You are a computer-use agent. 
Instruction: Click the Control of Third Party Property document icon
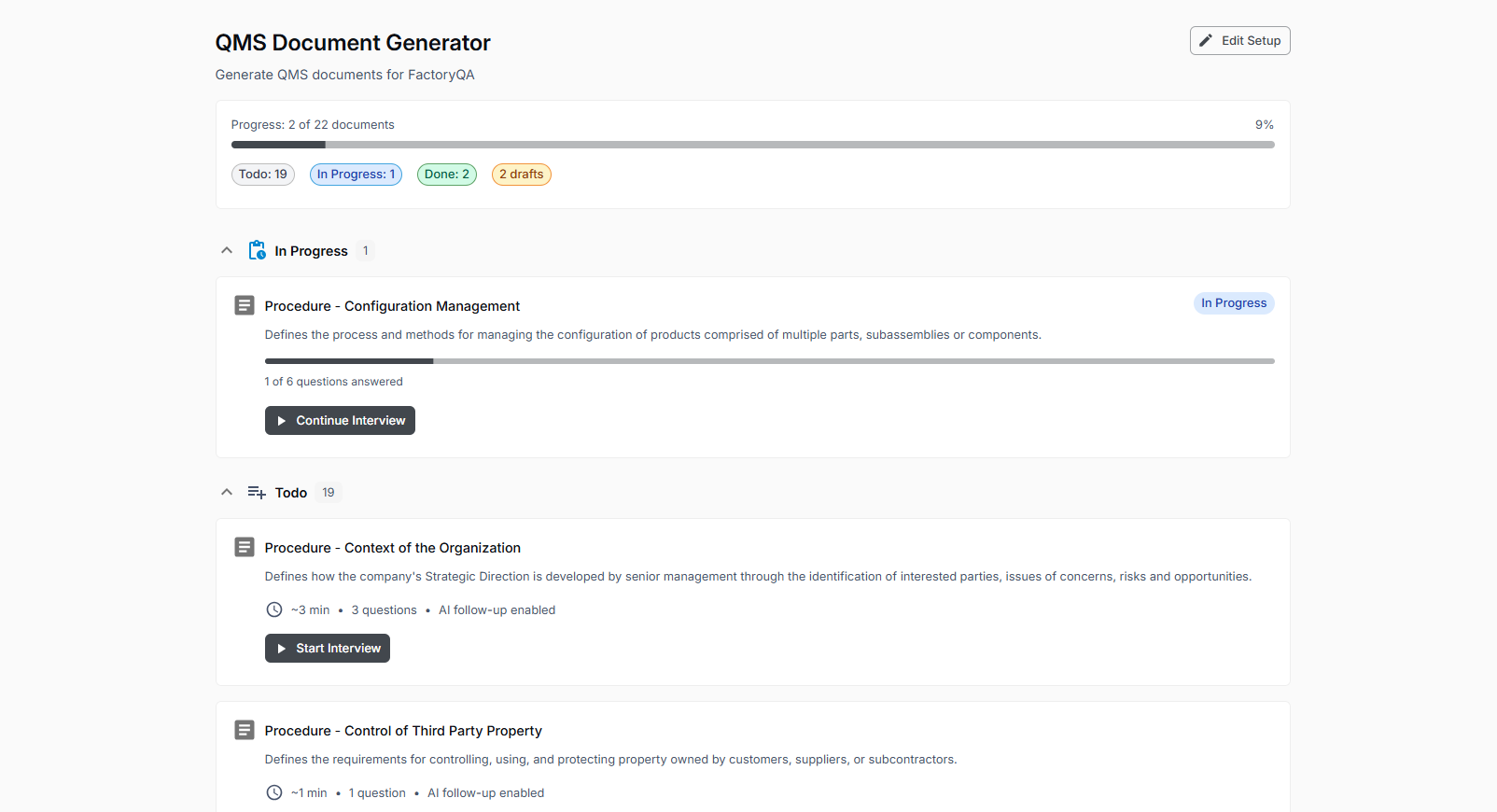click(x=245, y=730)
